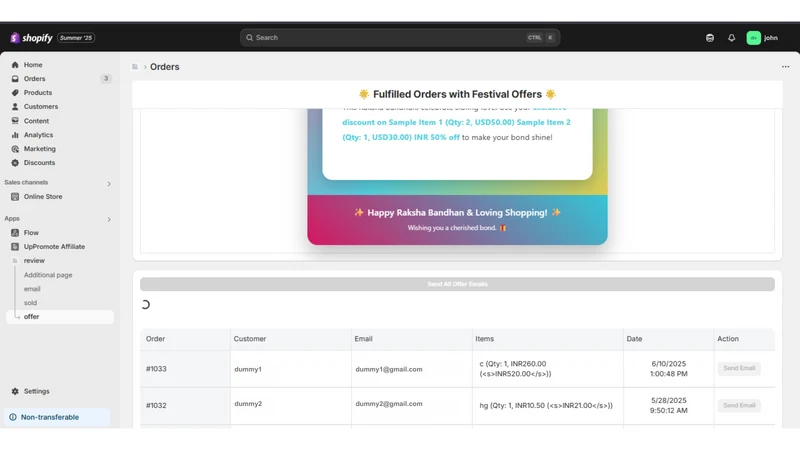This screenshot has height=450, width=800.
Task: Focus the Search input field
Action: click(x=400, y=38)
